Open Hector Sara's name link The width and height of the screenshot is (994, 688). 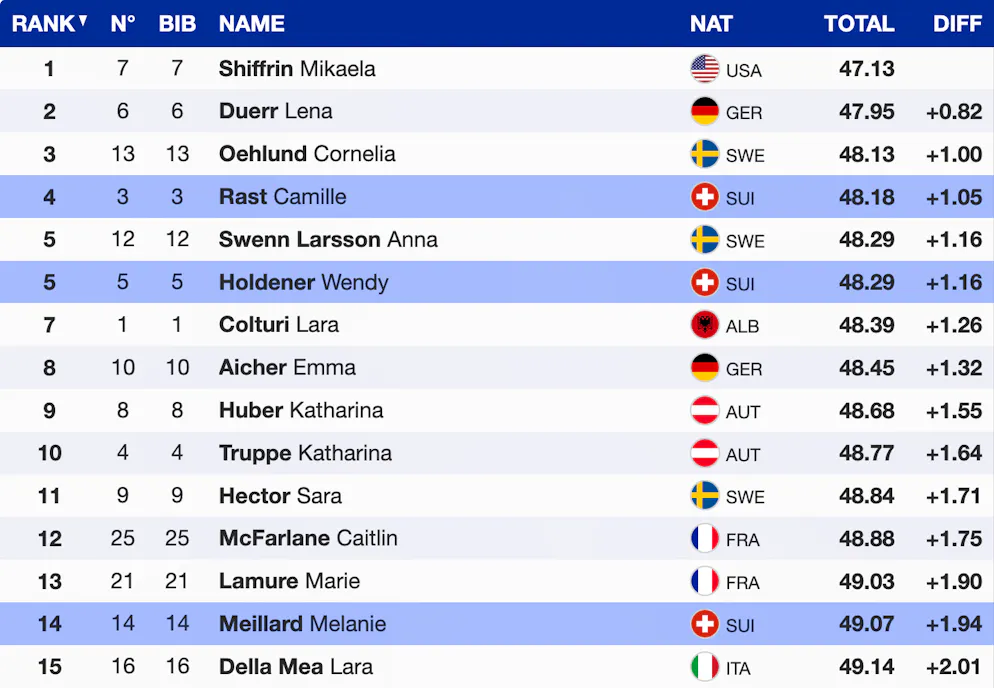pos(280,496)
